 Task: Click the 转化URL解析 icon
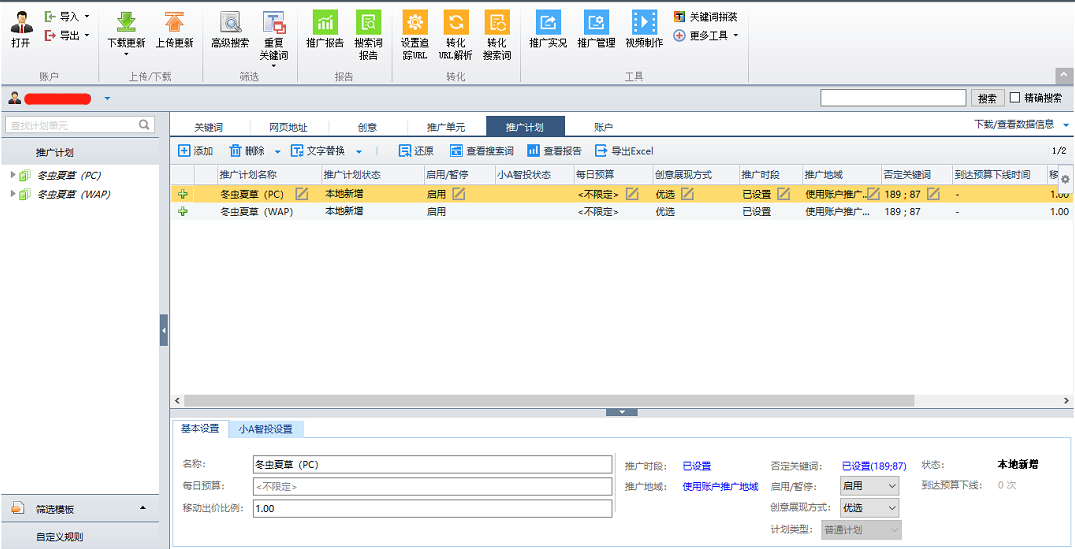(456, 22)
